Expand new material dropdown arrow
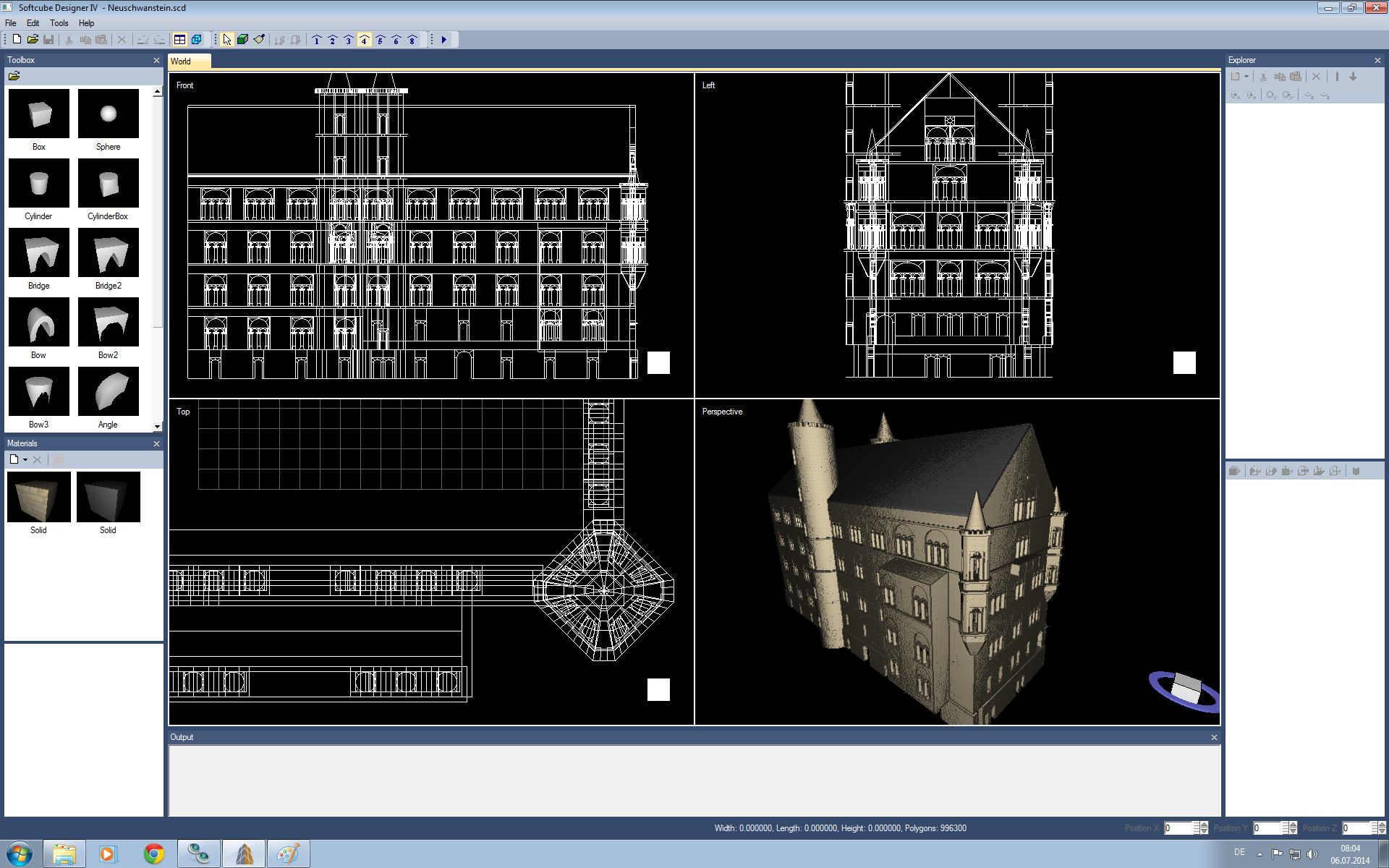1389x868 pixels. (25, 460)
